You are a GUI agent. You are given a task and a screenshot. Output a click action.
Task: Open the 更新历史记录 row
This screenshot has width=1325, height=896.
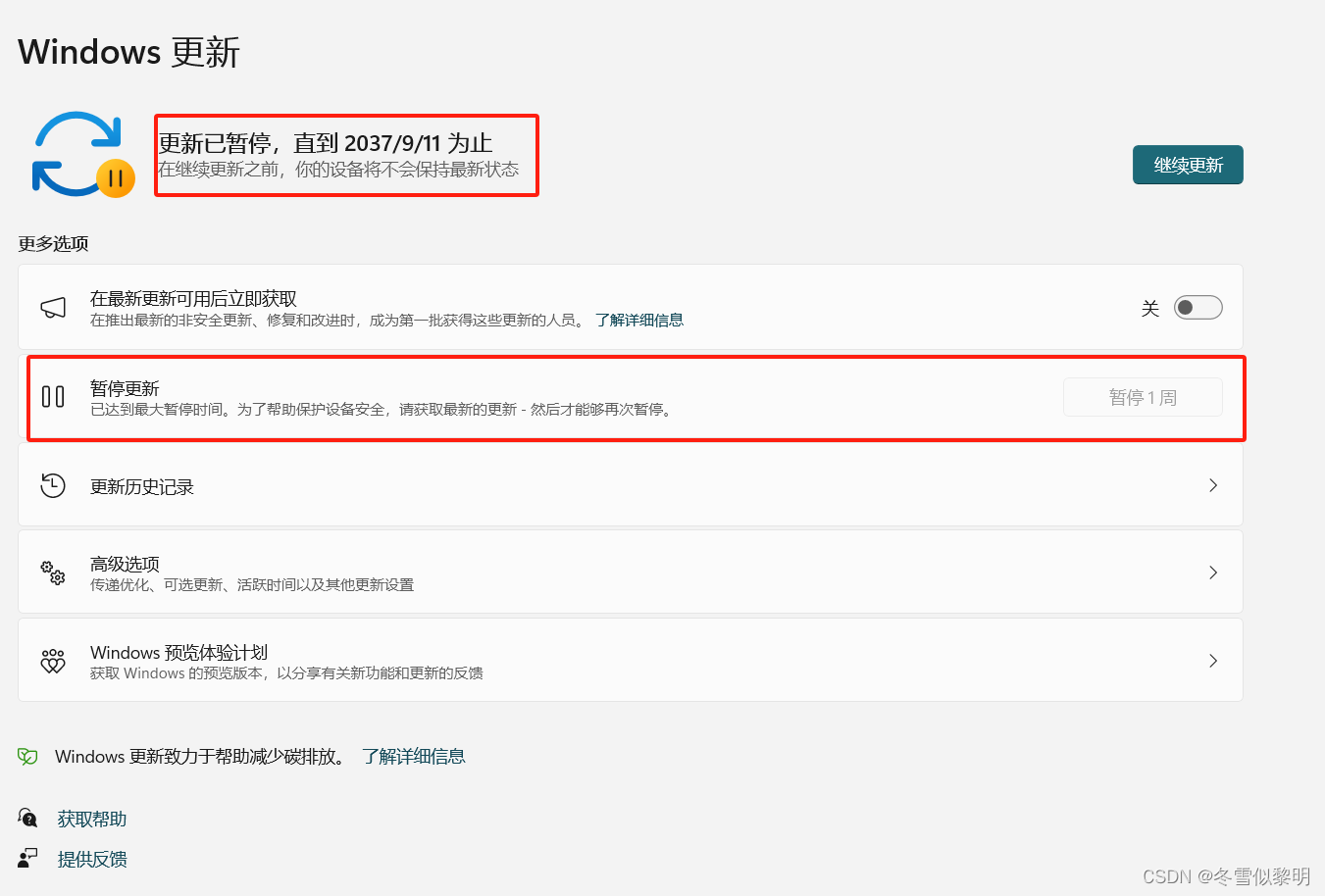coord(631,485)
